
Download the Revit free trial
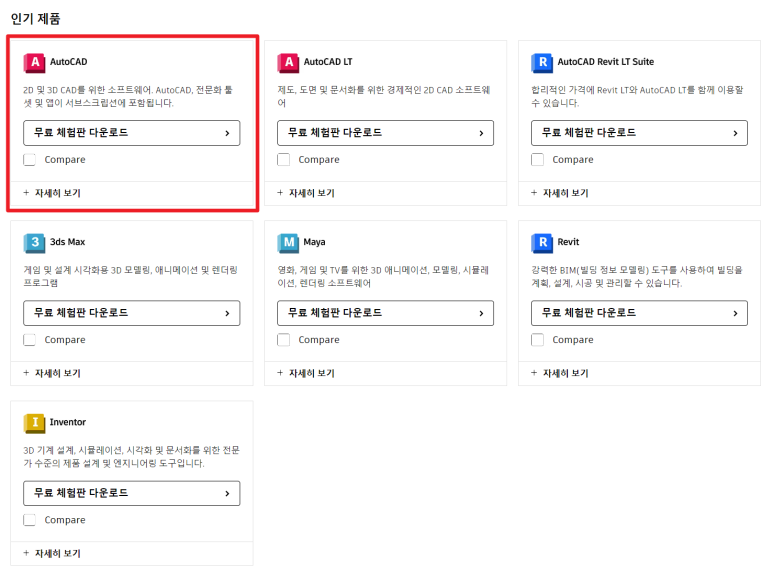tap(639, 313)
